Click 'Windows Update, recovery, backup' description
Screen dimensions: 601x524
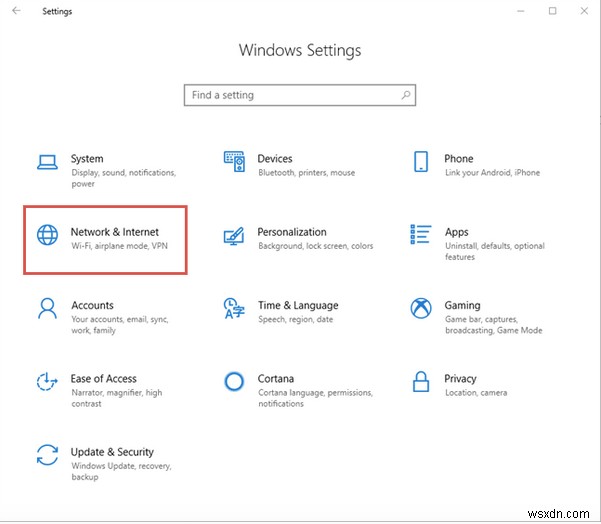(x=122, y=471)
